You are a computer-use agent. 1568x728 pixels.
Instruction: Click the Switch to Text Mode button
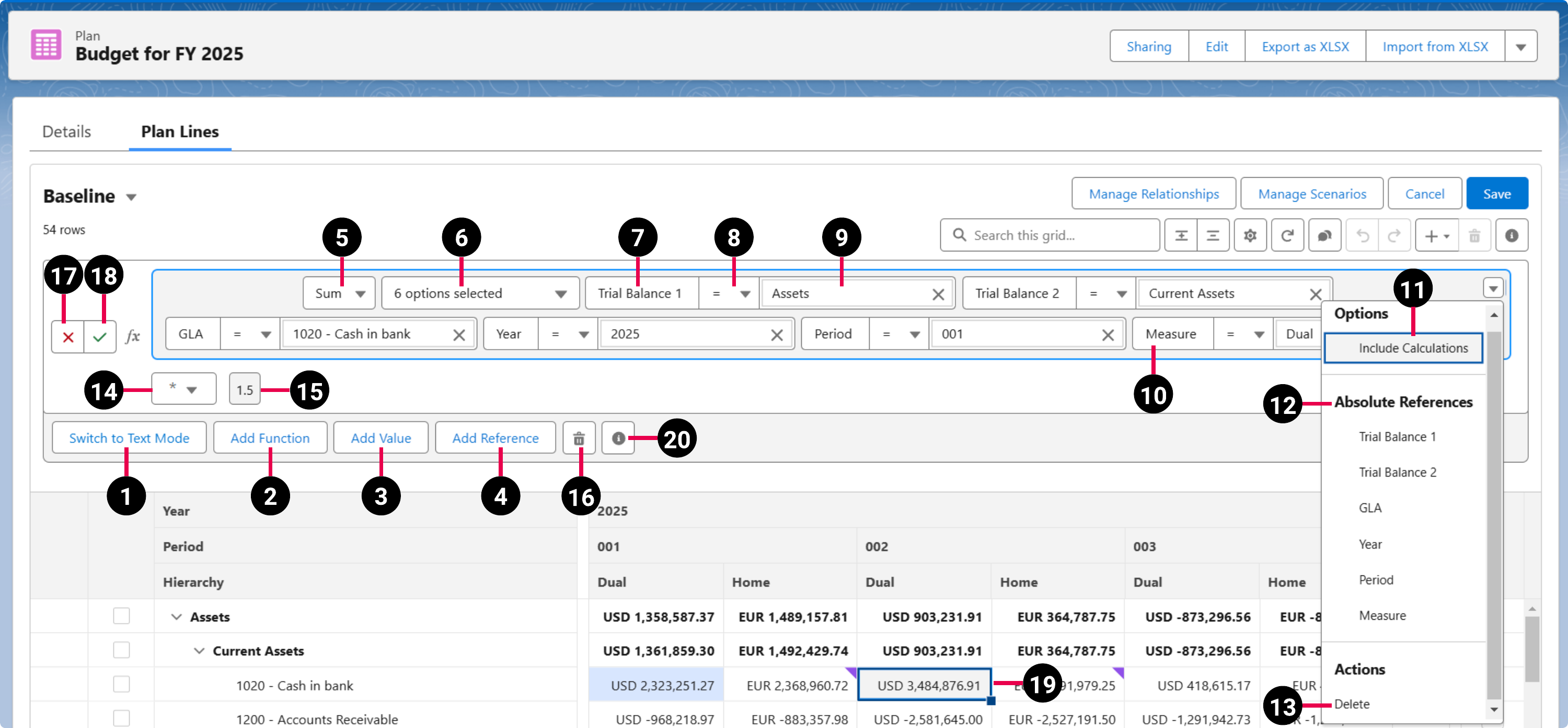(129, 437)
